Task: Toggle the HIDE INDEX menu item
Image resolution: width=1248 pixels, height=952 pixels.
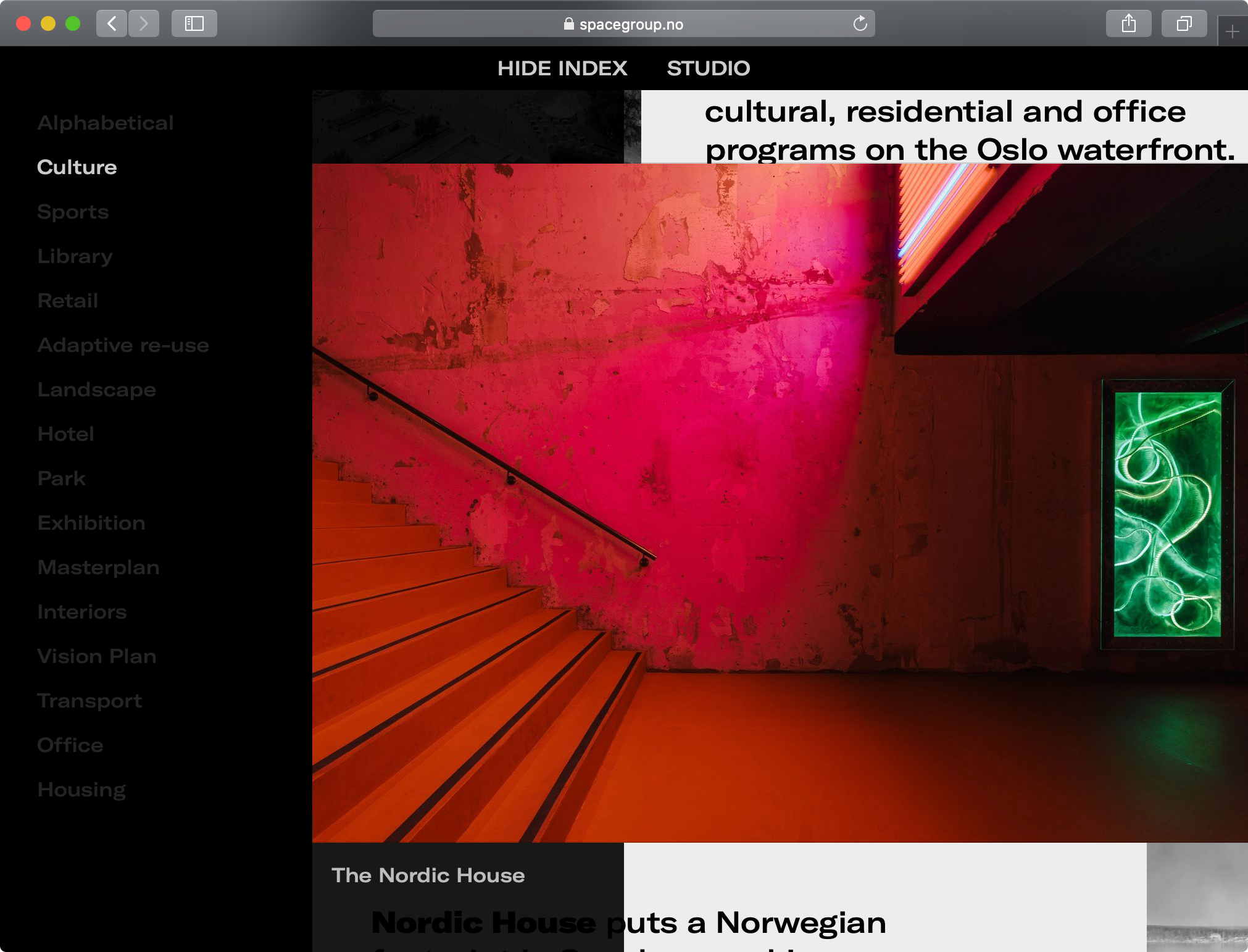Action: [x=562, y=68]
